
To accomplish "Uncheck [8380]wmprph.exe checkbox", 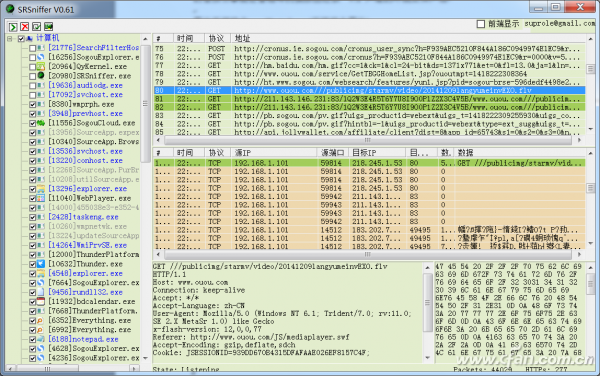I will (x=33, y=104).
